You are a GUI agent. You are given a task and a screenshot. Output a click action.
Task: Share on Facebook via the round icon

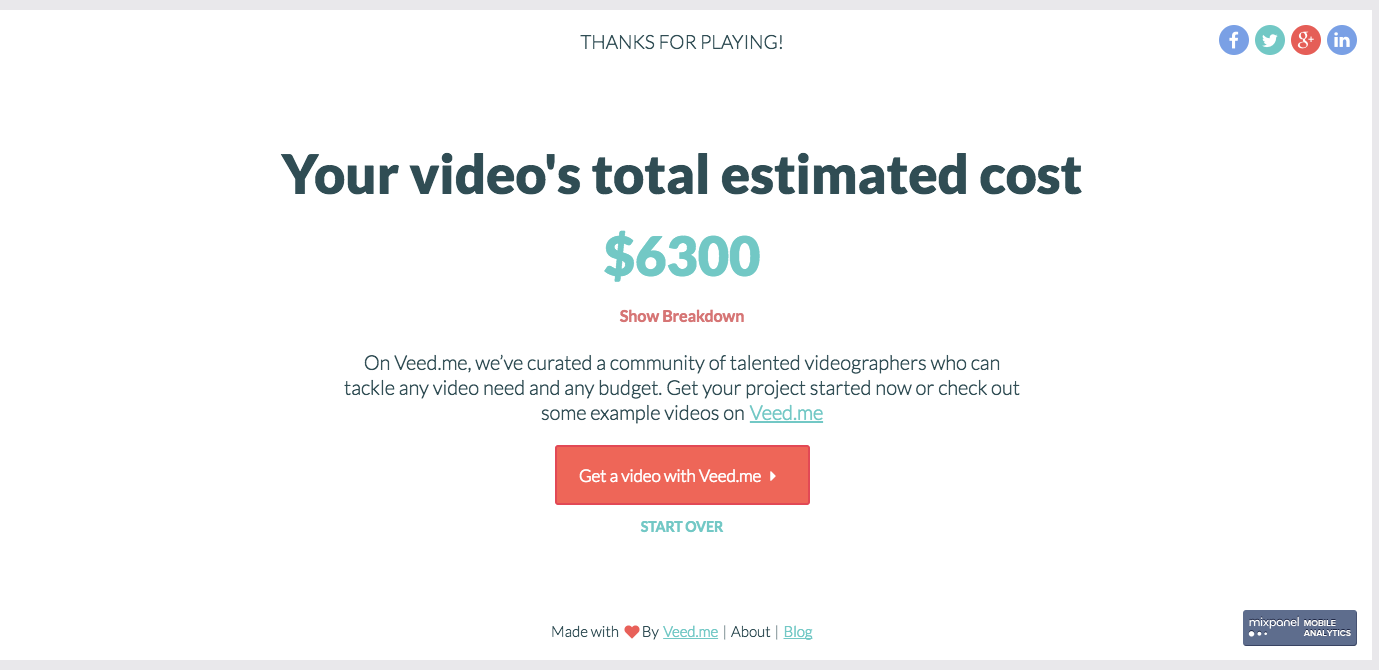[1234, 40]
